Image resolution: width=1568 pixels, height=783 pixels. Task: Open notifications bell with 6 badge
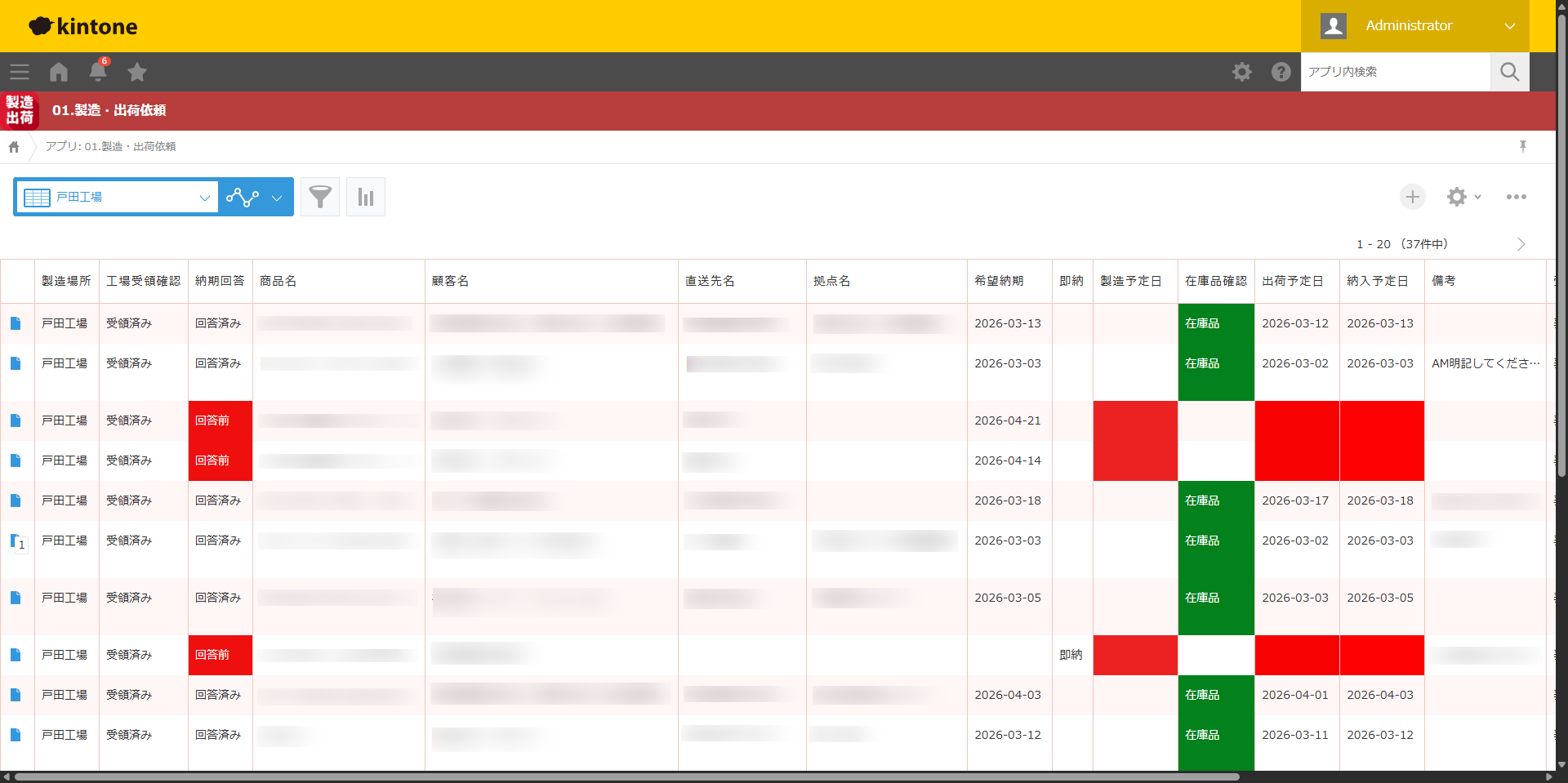pyautogui.click(x=98, y=72)
